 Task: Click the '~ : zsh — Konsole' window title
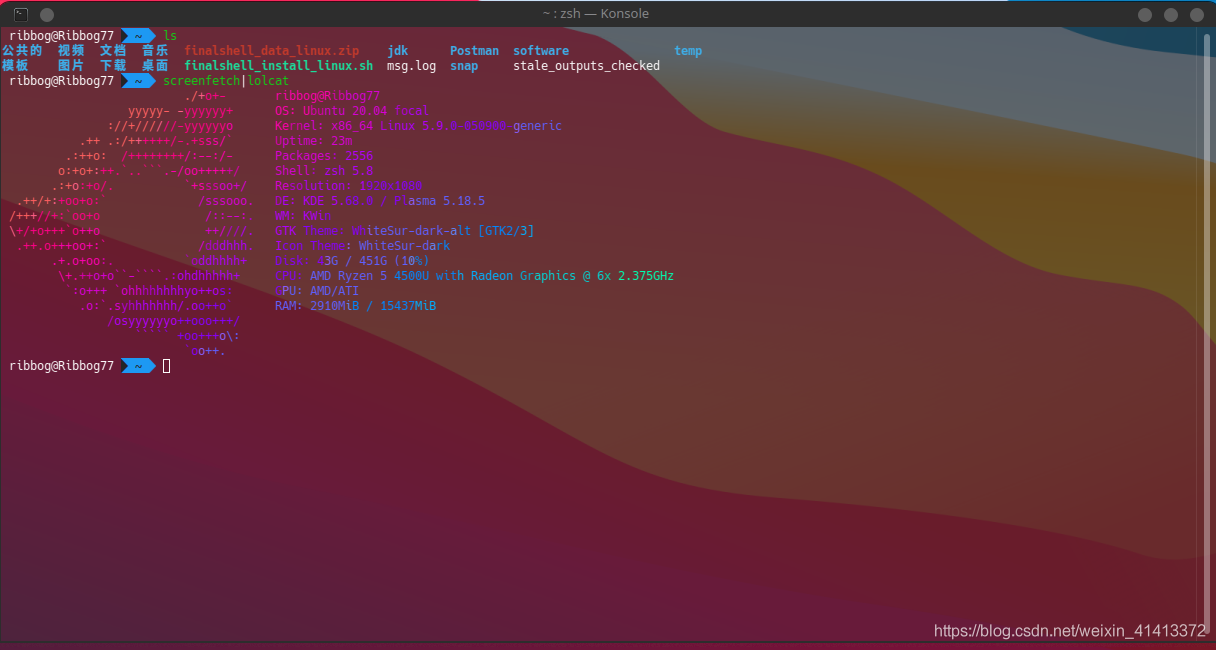pyautogui.click(x=596, y=14)
